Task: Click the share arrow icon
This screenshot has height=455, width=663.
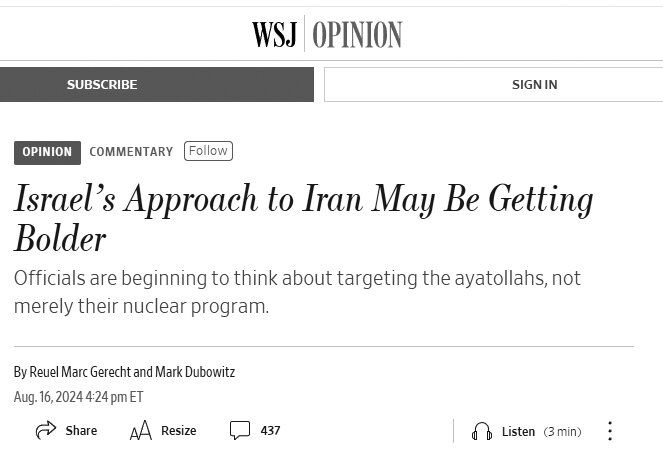Action: [x=46, y=431]
